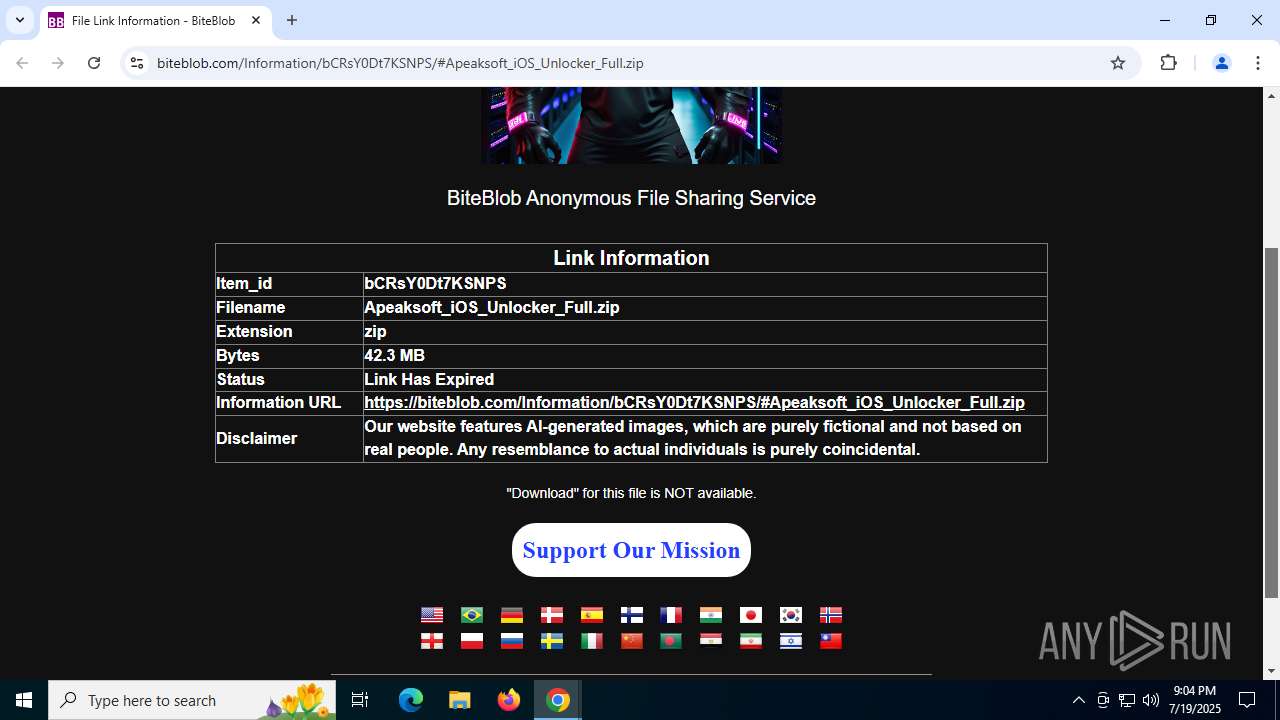
Task: Select the Sweden flag language
Action: click(552, 641)
